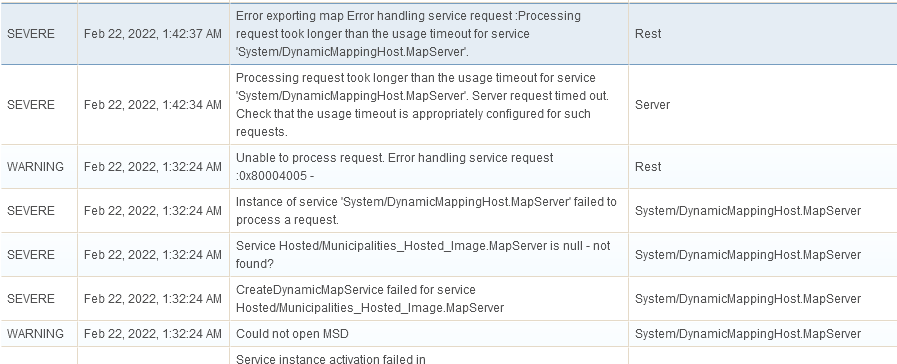Click the Rest source of the 0x80004005 warning
The height and width of the screenshot is (364, 897).
[x=648, y=167]
